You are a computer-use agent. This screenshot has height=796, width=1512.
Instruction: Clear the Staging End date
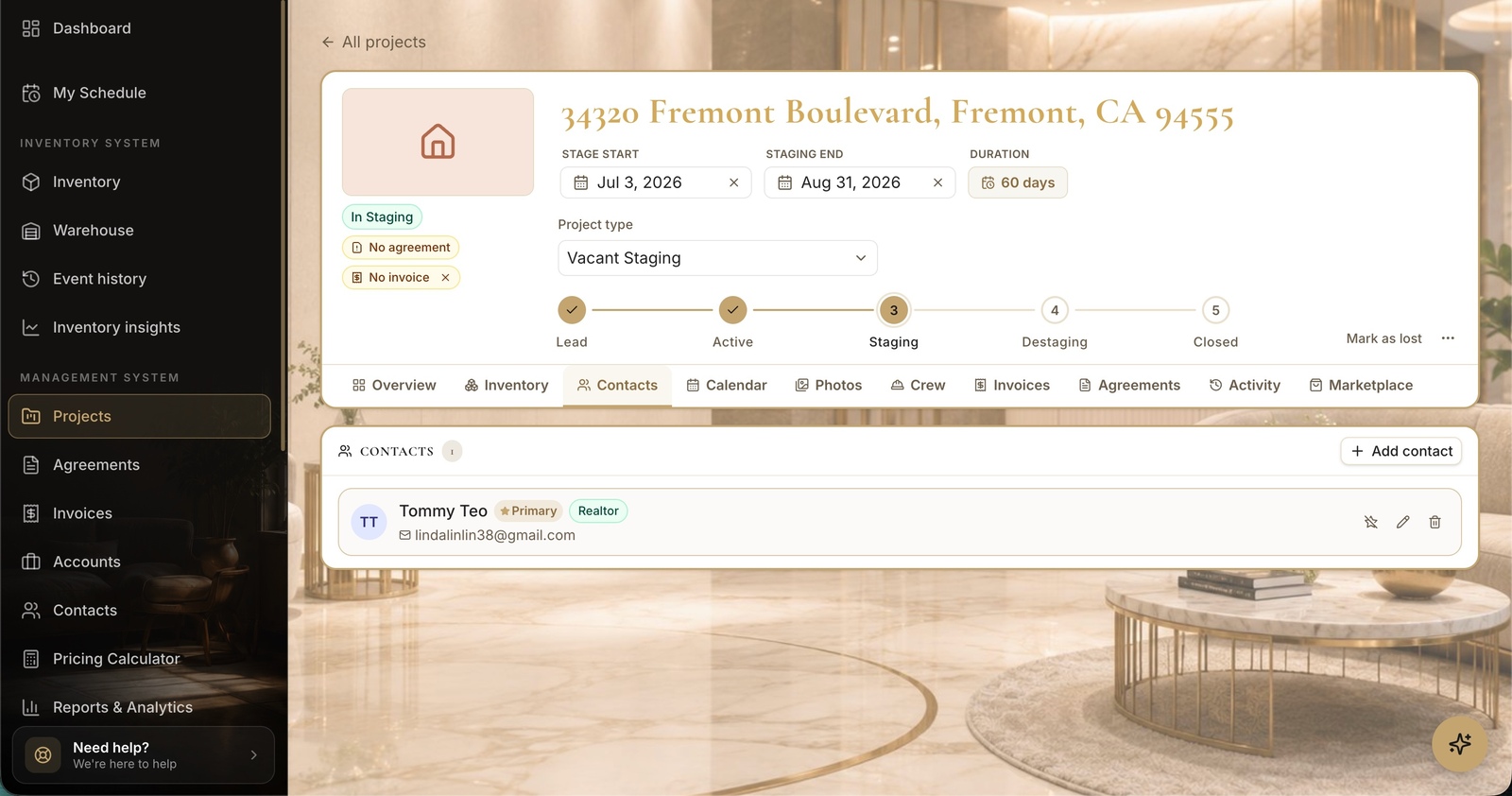click(937, 182)
